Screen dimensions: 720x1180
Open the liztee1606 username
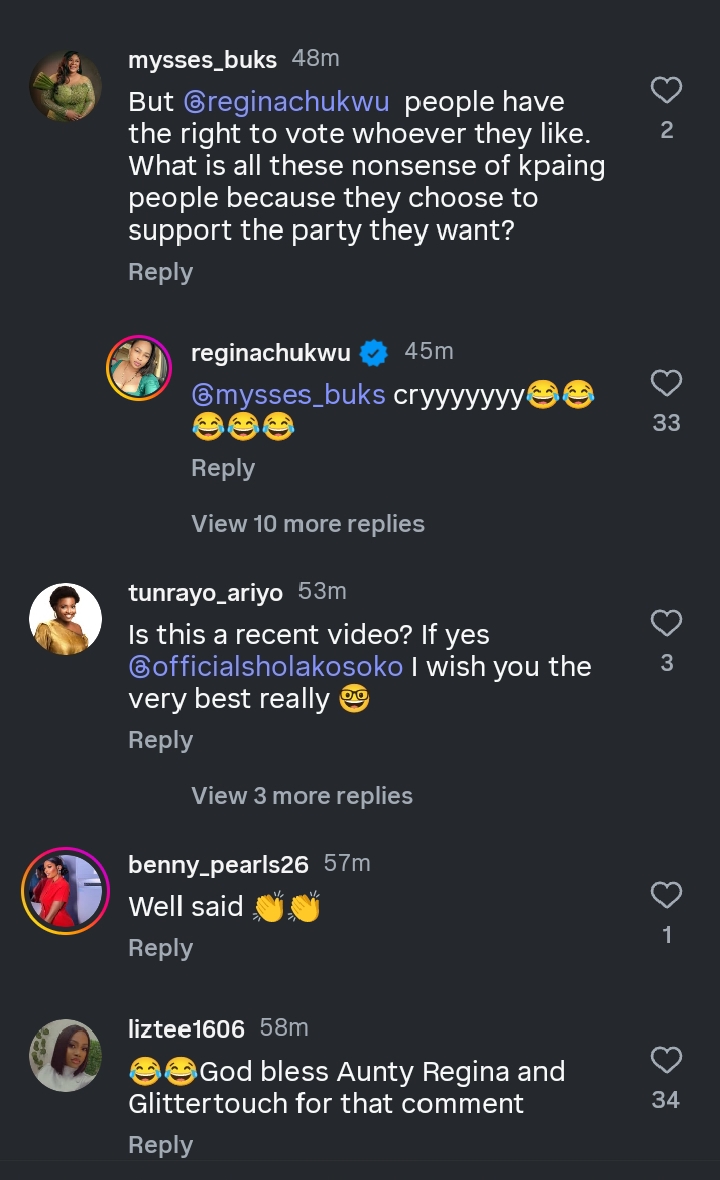click(x=186, y=1028)
